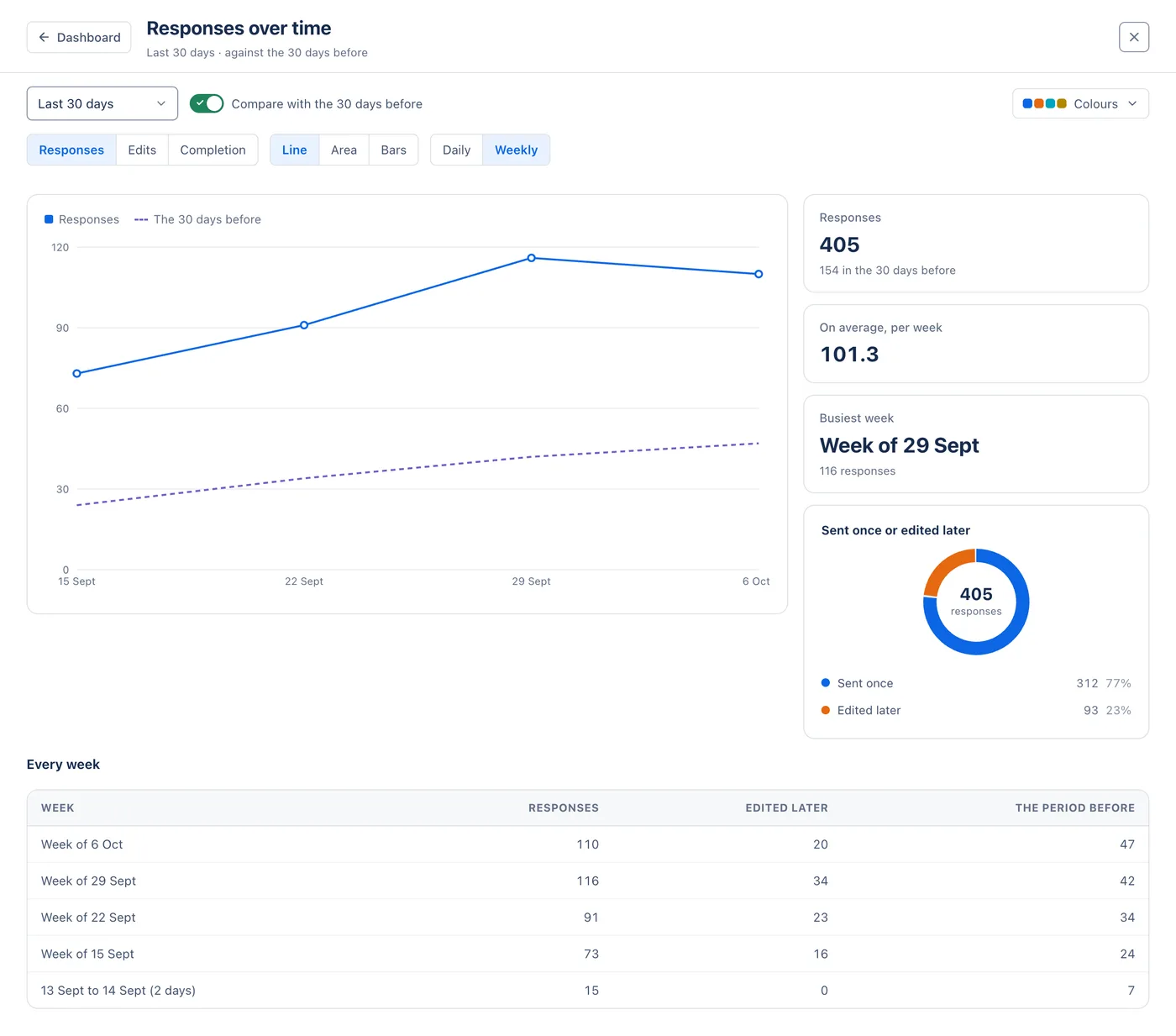Go back to the Dashboard

click(x=79, y=37)
